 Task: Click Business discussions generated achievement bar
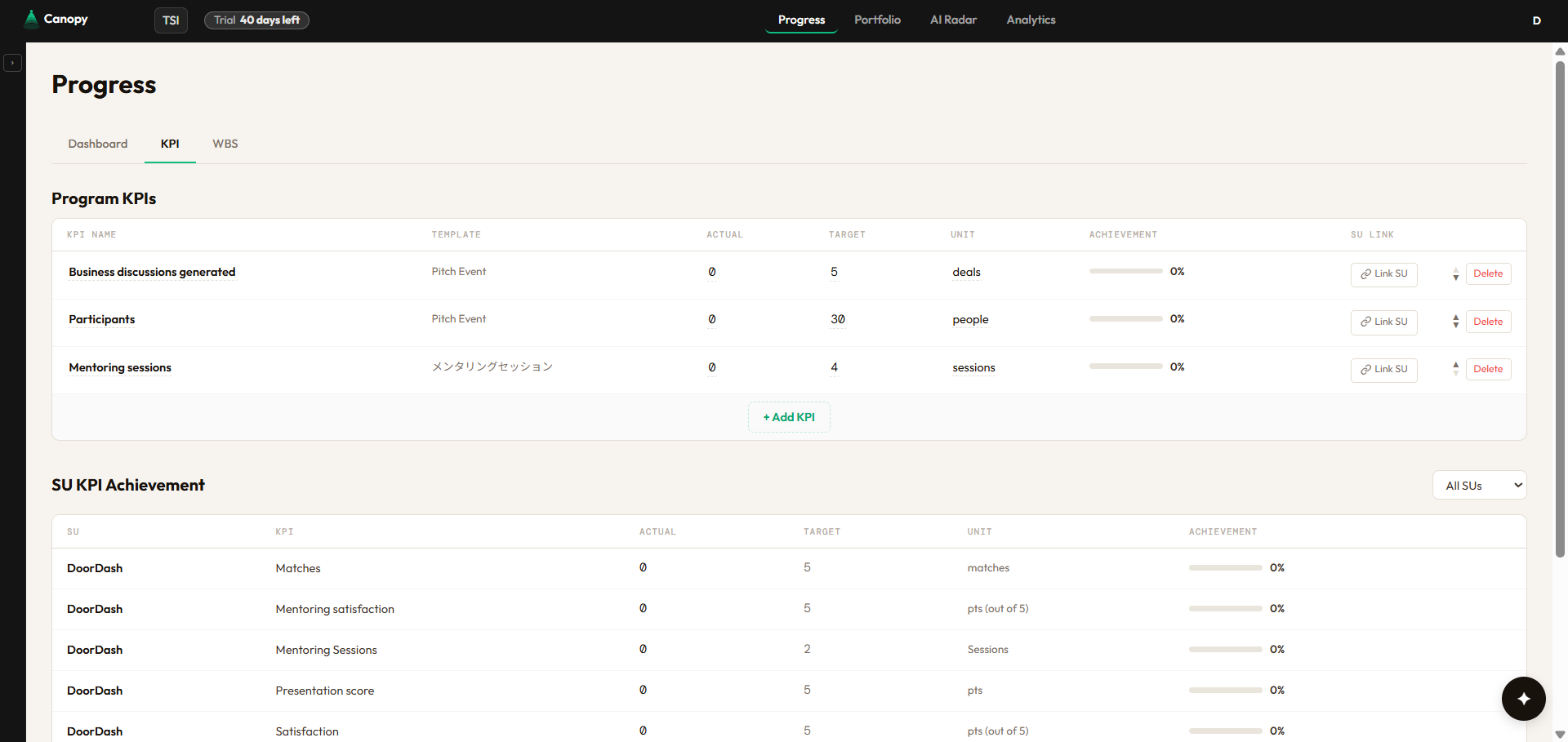click(x=1125, y=271)
